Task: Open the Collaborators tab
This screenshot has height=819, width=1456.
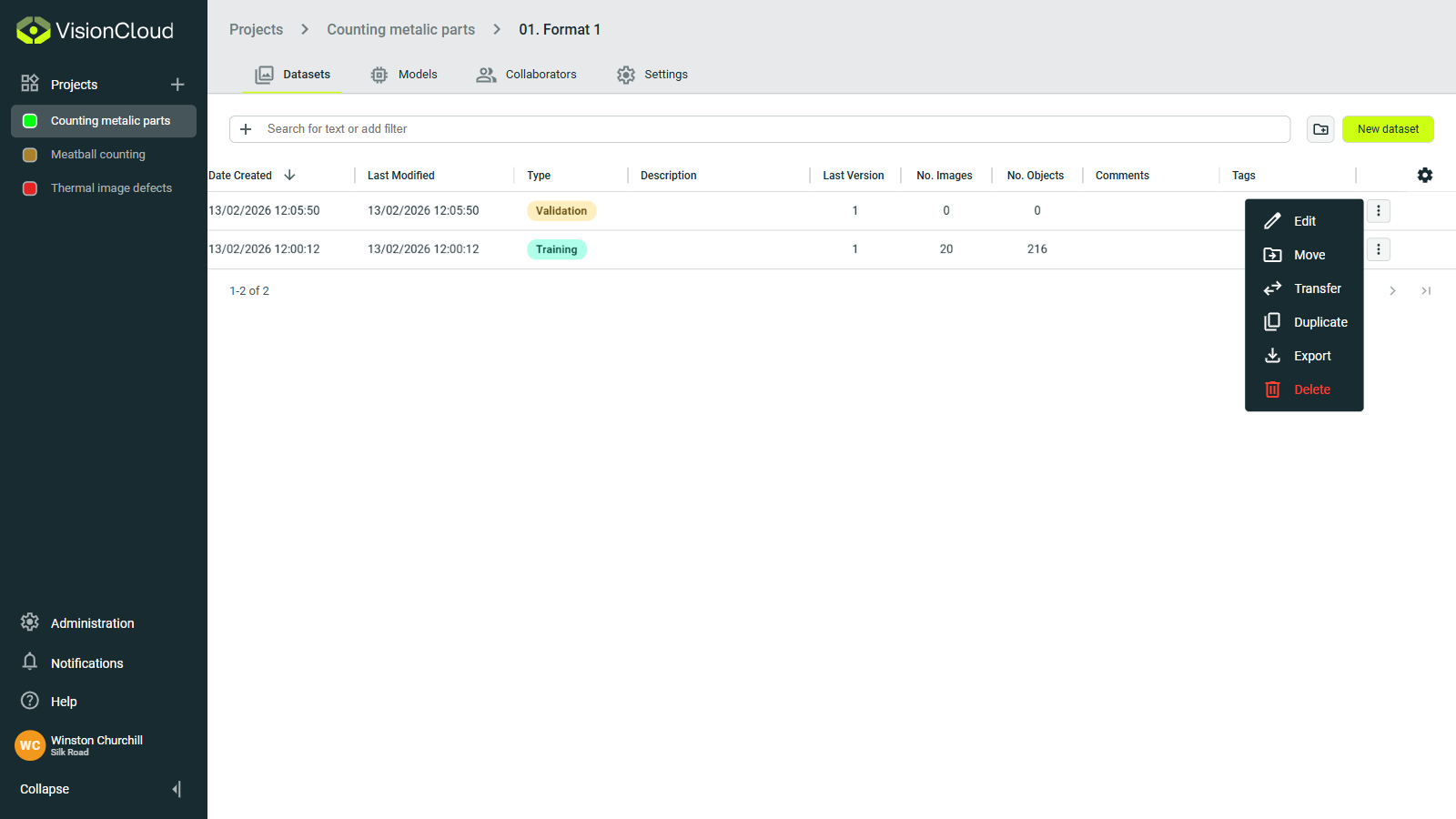Action: pyautogui.click(x=526, y=74)
